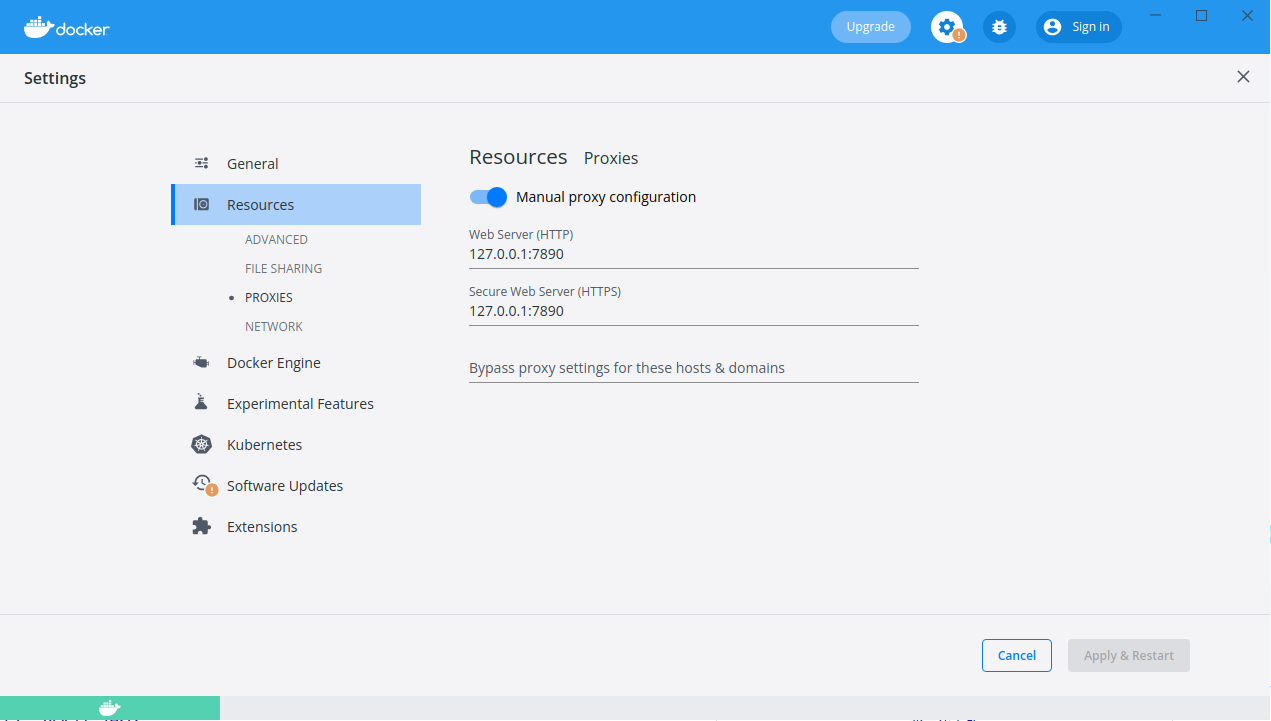The height and width of the screenshot is (721, 1271).
Task: Open troubleshoot via the bug icon
Action: (999, 27)
